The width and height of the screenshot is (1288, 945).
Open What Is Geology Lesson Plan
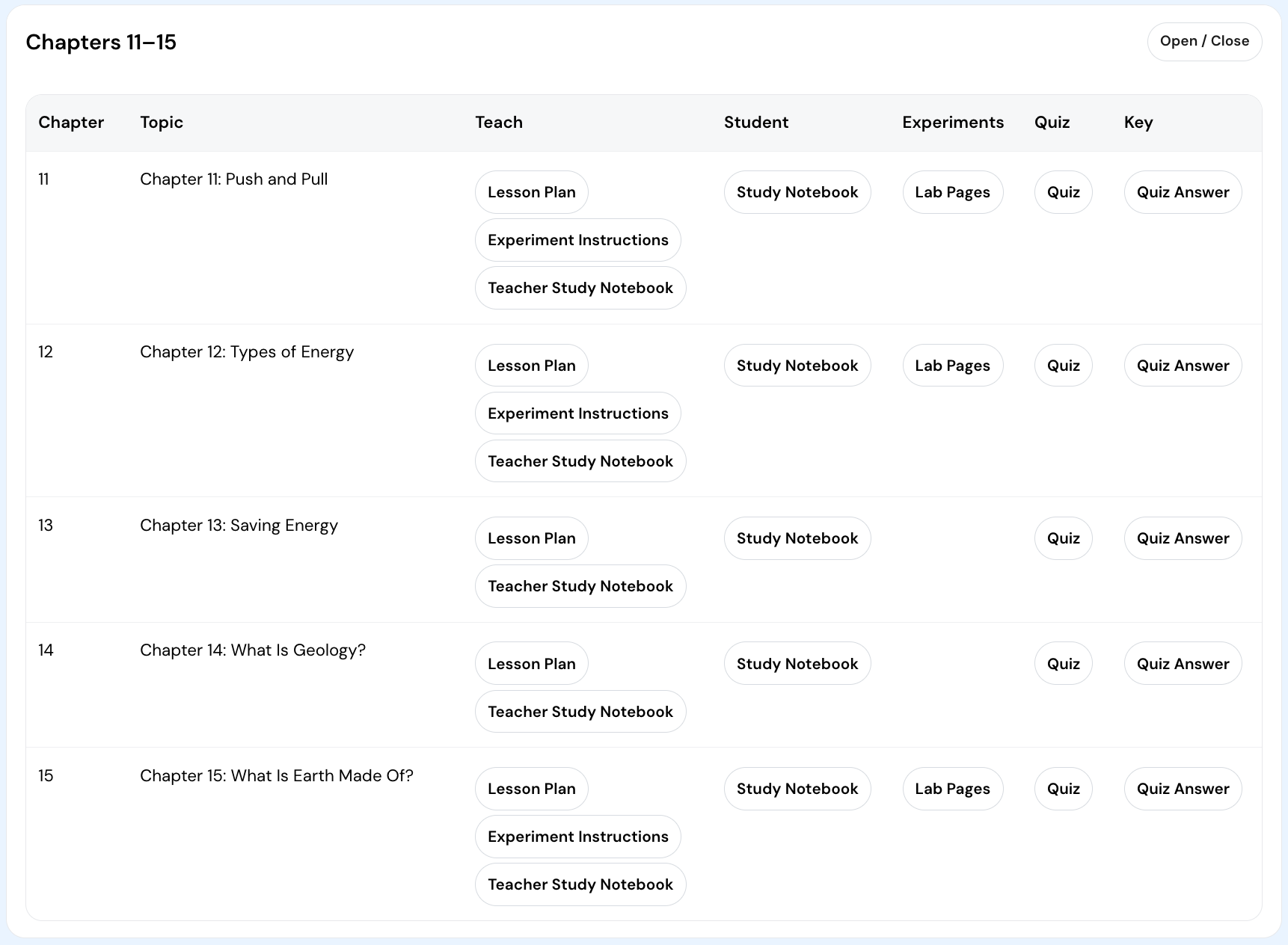[x=531, y=664]
